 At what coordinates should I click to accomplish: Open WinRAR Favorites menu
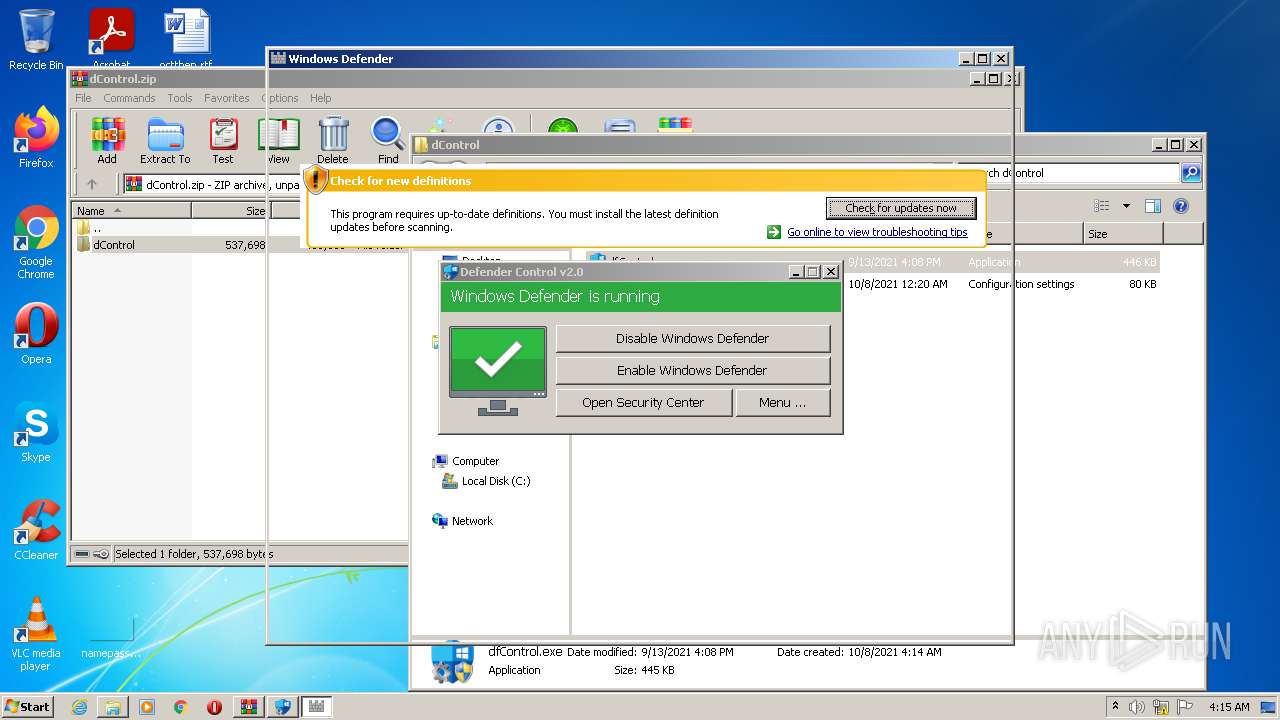227,98
